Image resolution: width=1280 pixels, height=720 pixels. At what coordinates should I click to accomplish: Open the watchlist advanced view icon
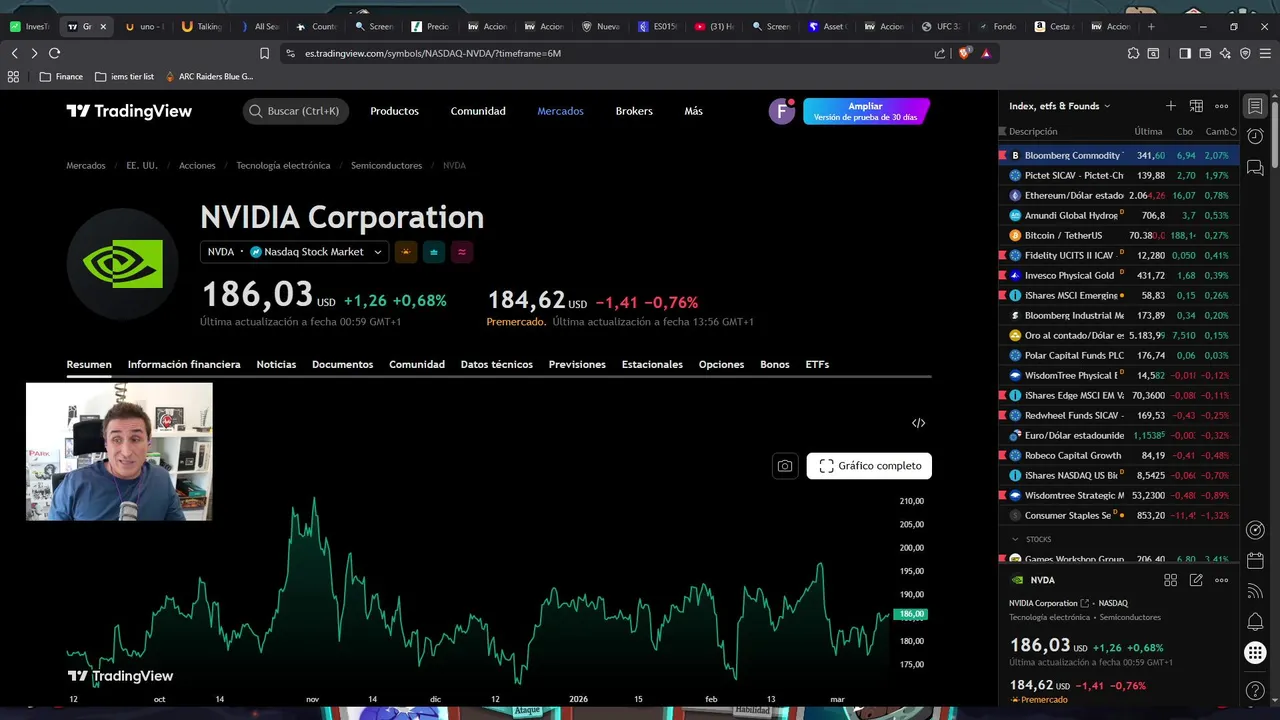(1196, 106)
